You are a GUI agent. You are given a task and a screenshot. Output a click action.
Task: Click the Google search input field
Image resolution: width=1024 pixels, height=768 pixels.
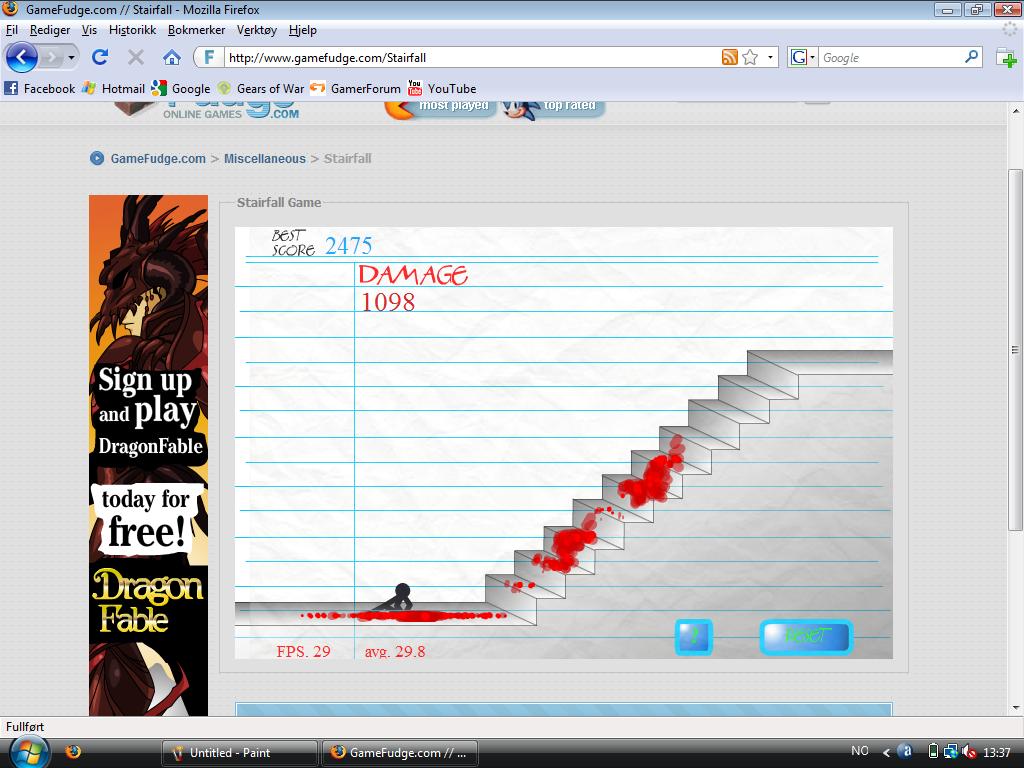[x=891, y=57]
